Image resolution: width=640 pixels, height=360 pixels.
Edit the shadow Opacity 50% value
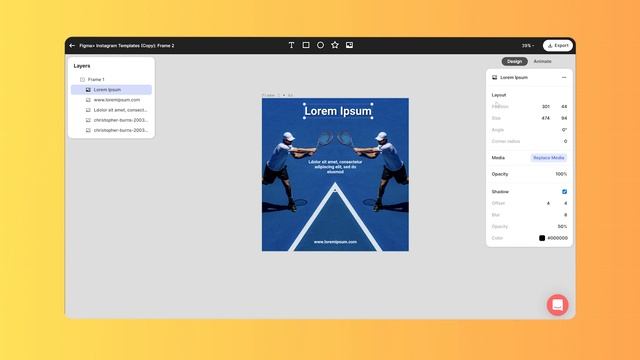562,227
